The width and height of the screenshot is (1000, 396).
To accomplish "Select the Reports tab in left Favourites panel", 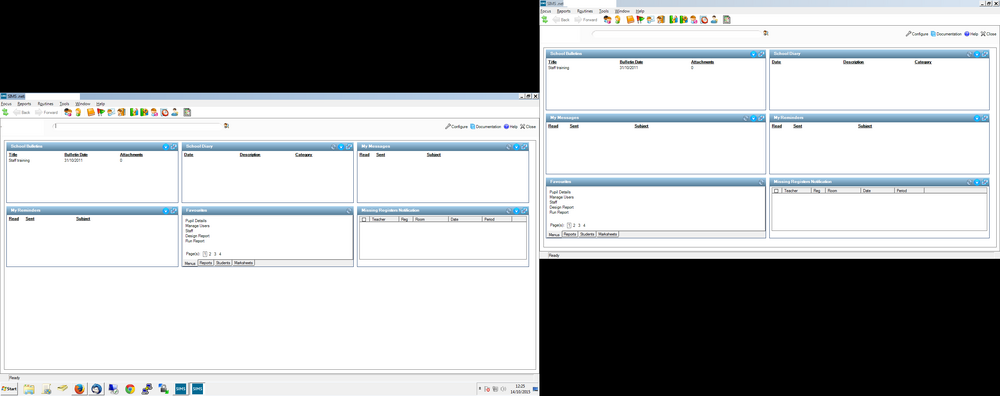I will (205, 263).
